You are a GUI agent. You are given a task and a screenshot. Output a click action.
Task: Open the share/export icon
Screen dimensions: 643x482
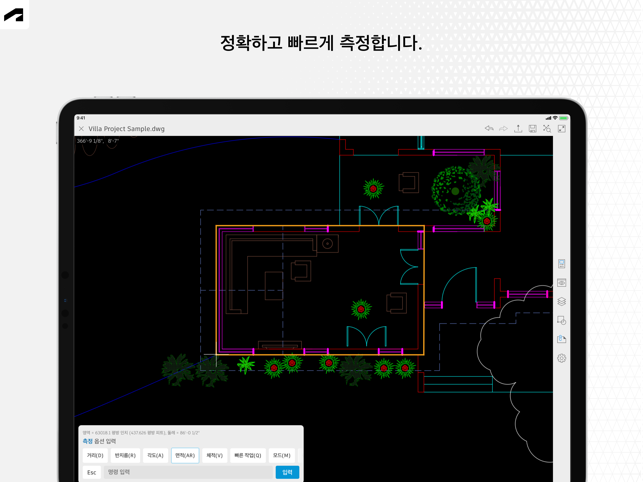click(x=518, y=129)
